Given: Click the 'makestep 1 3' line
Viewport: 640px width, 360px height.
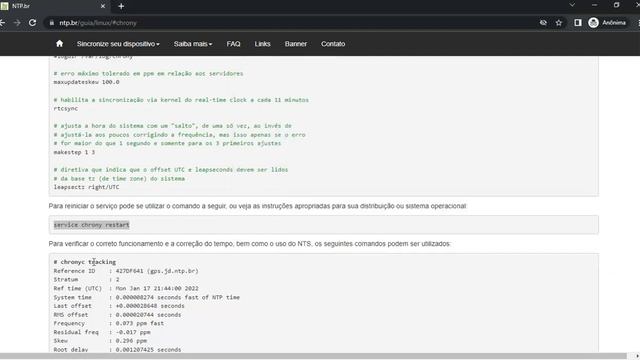Looking at the screenshot, I should [74, 152].
